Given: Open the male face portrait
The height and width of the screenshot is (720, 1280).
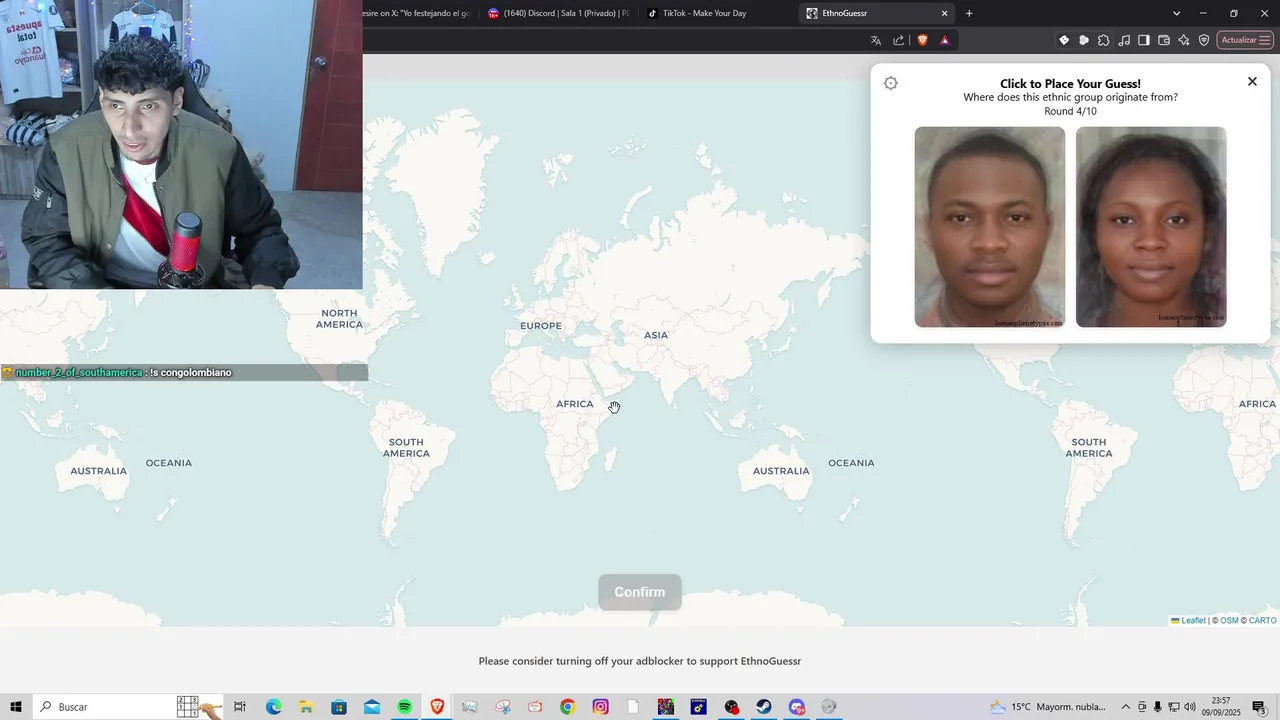Looking at the screenshot, I should pos(990,227).
